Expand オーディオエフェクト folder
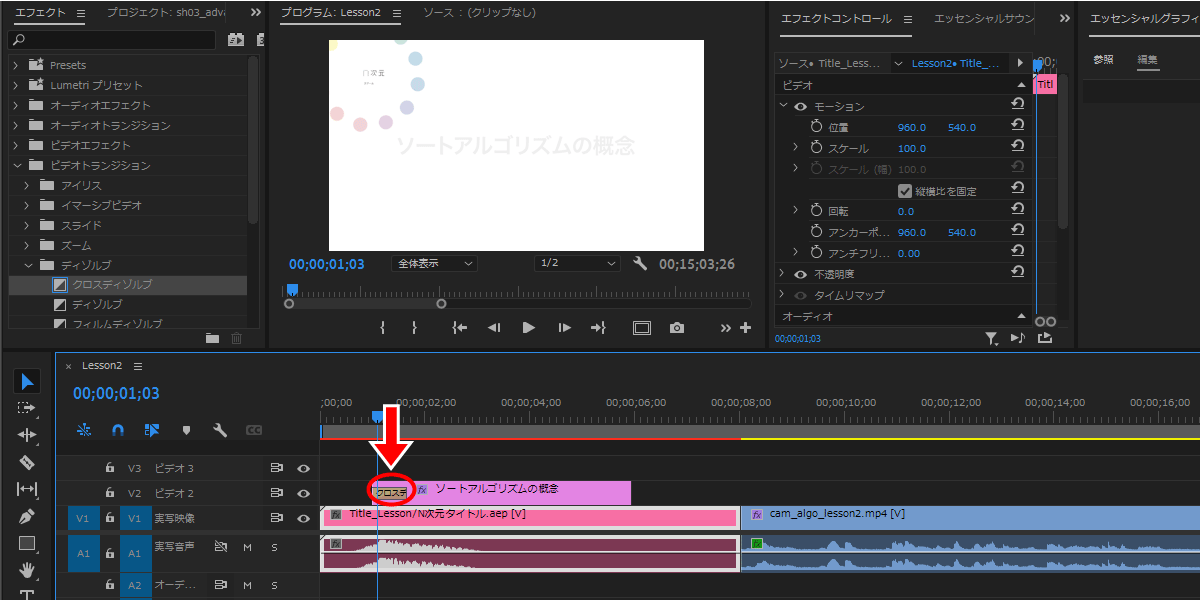This screenshot has width=1200, height=600. click(x=16, y=105)
